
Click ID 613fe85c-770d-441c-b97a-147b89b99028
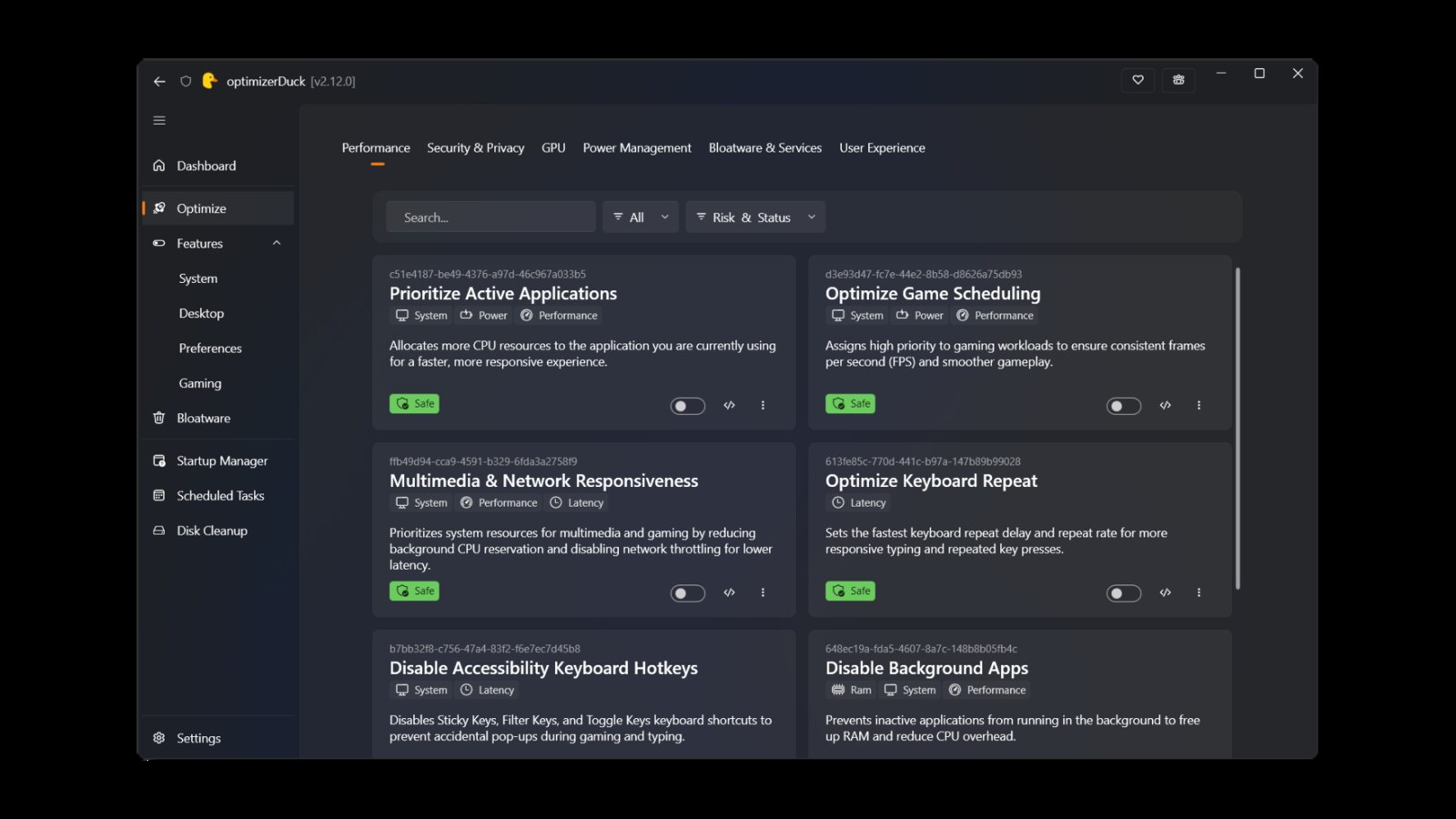pyautogui.click(x=923, y=461)
